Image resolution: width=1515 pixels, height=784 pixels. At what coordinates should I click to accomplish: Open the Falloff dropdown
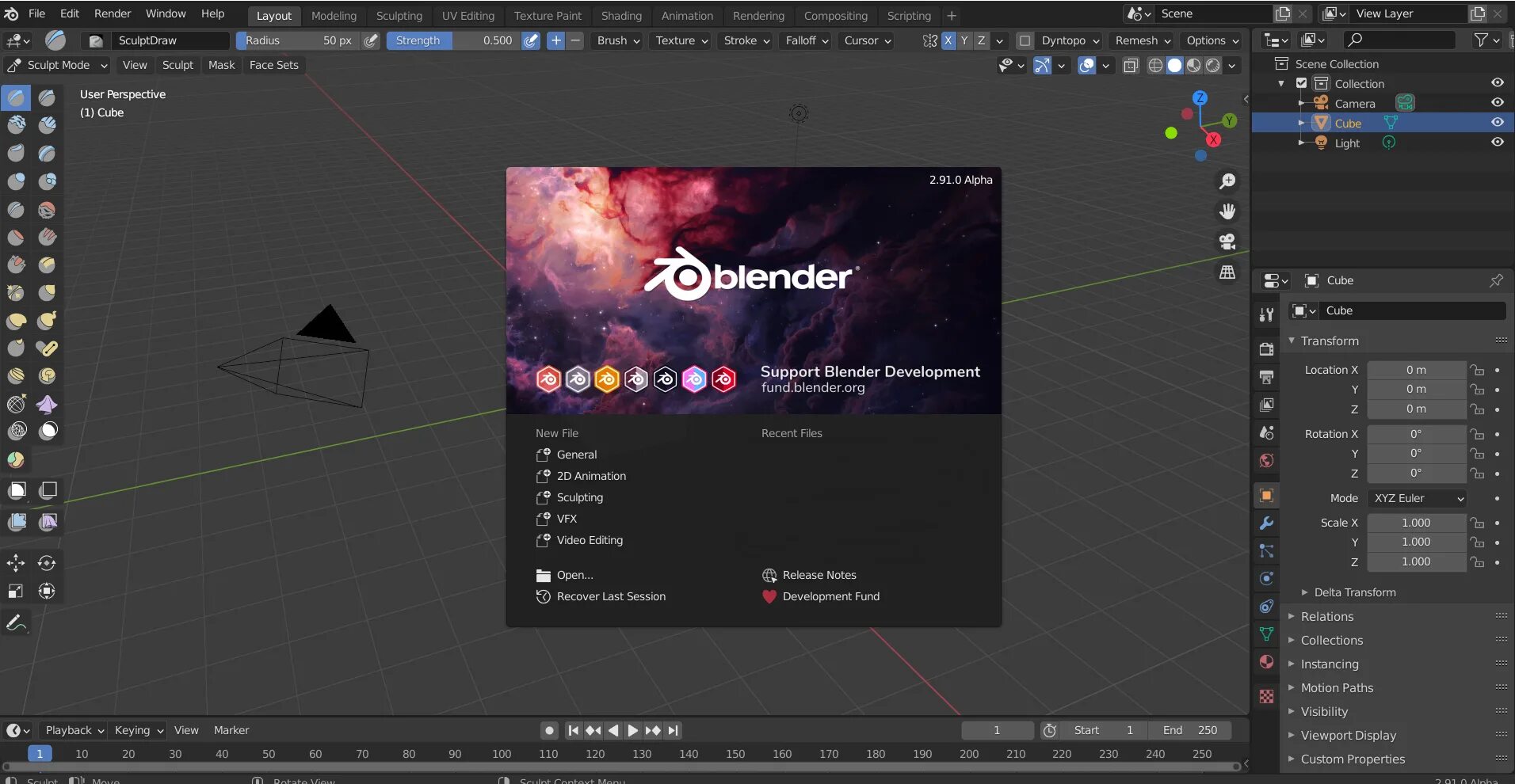tap(807, 40)
